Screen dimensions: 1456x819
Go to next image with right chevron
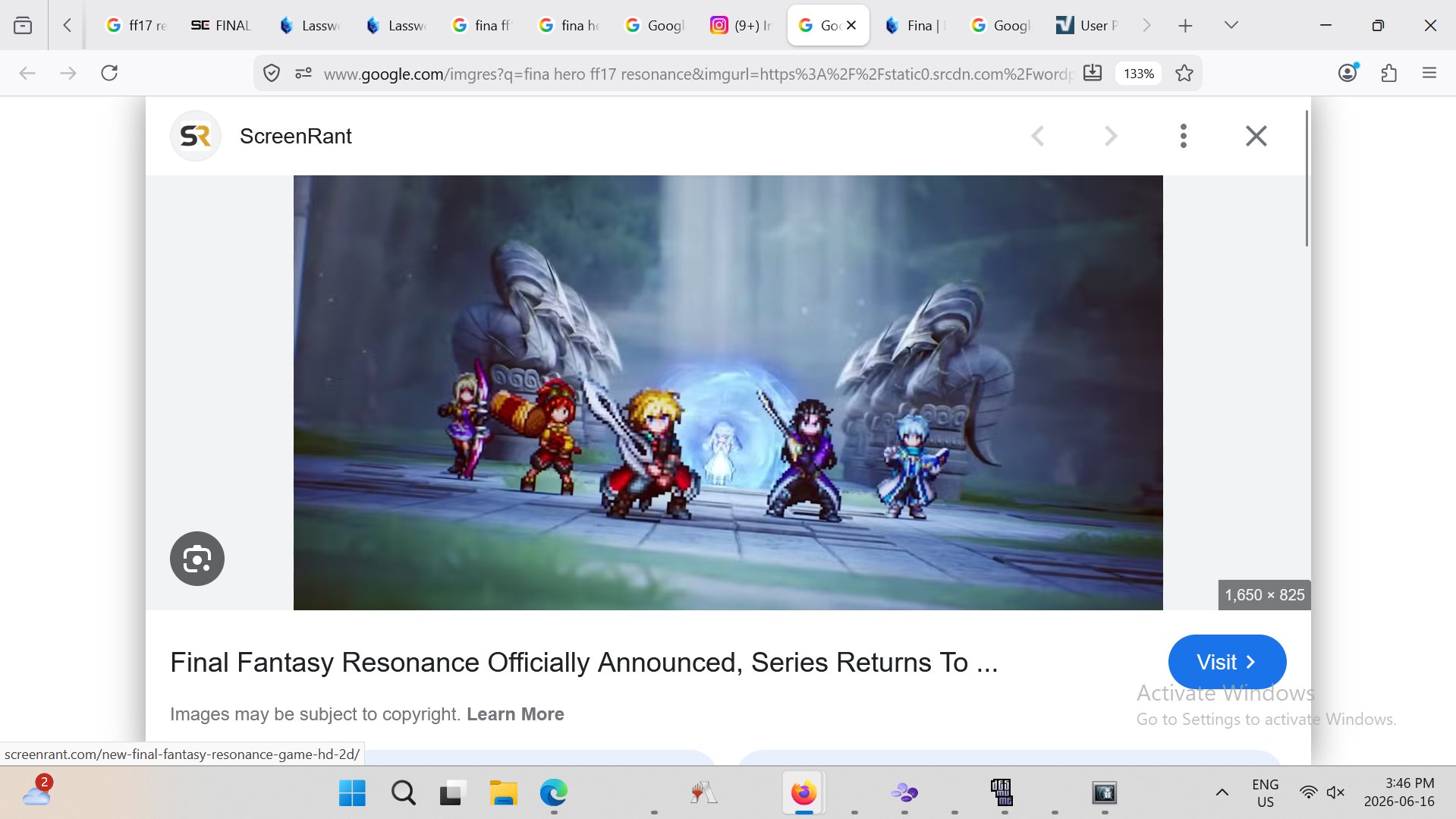pos(1111,136)
